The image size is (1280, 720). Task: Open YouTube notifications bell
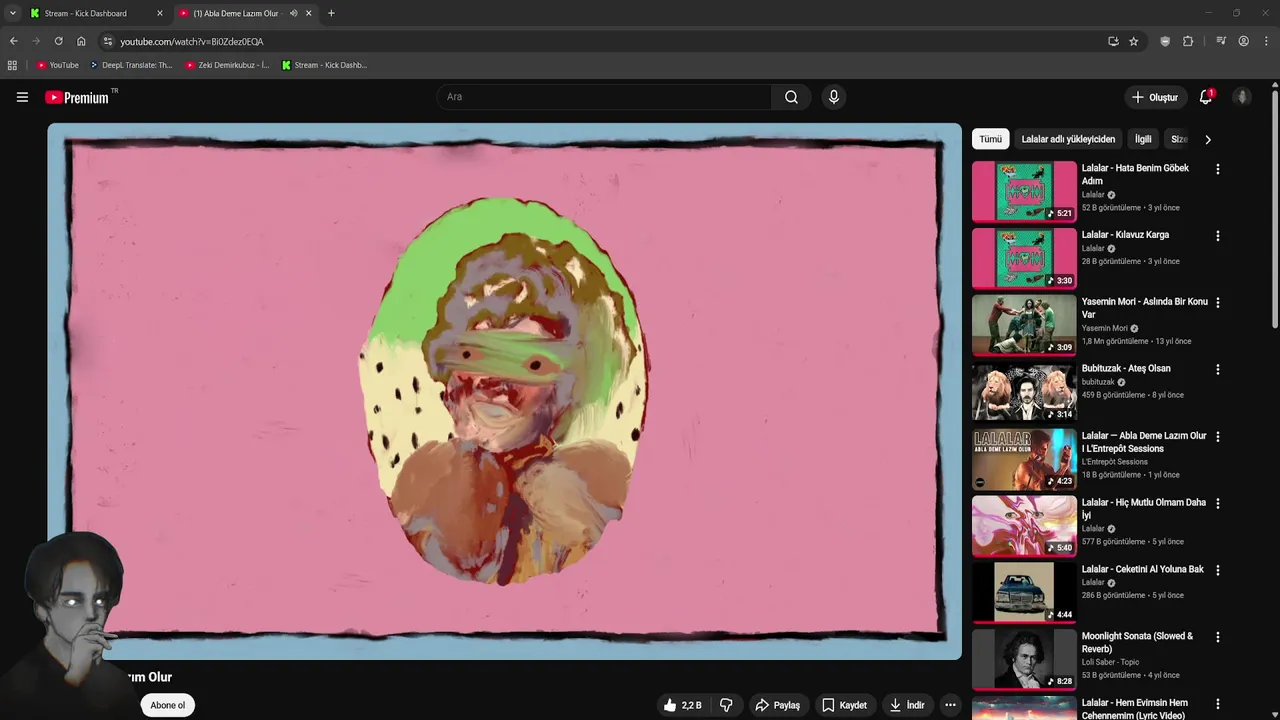1206,97
